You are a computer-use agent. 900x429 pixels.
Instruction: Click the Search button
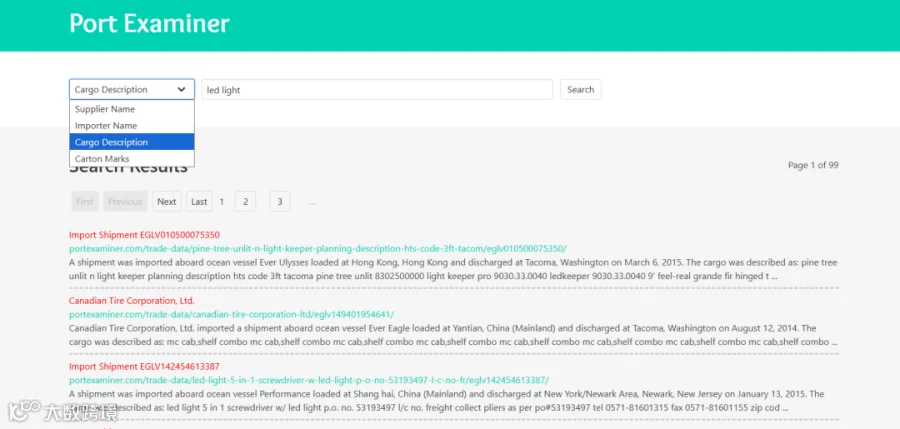point(580,90)
